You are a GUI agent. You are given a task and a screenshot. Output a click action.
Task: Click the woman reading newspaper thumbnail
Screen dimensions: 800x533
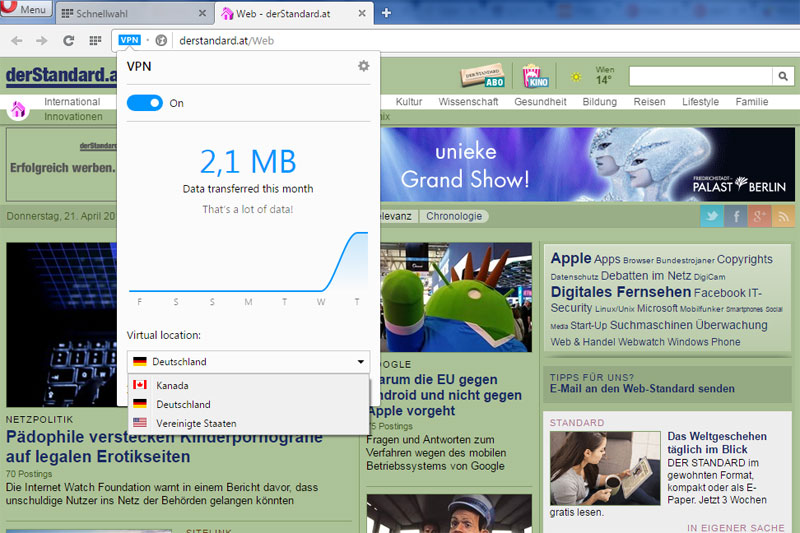click(x=605, y=468)
